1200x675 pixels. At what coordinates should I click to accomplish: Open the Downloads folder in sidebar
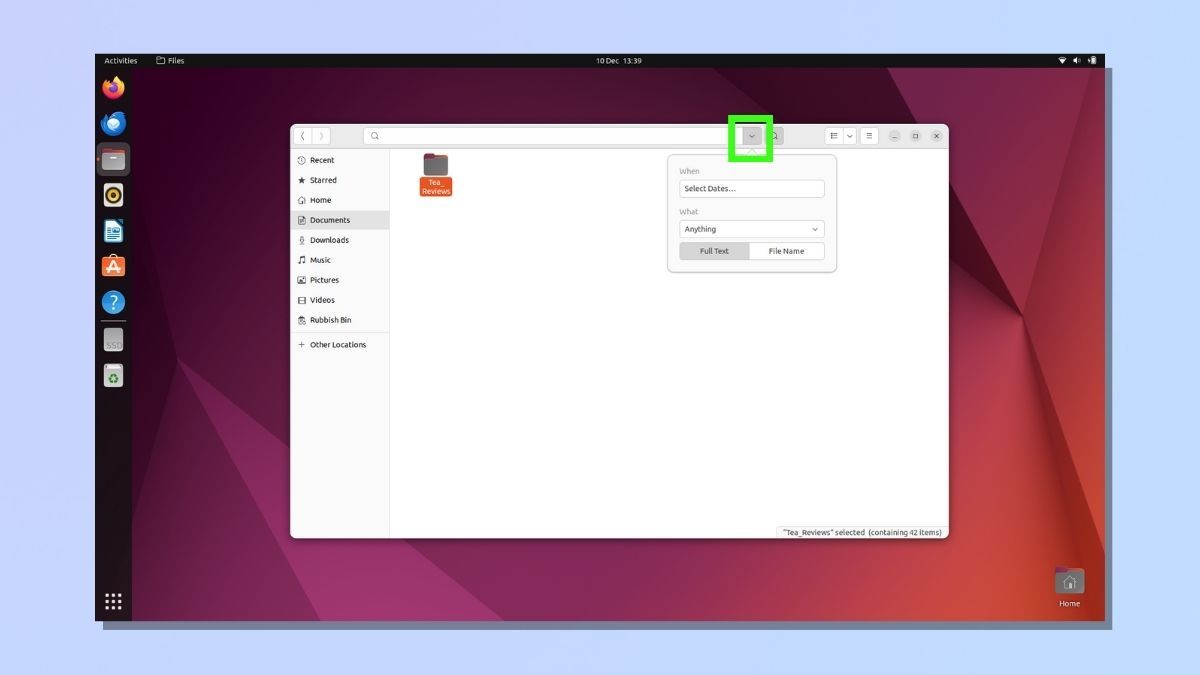303,240
